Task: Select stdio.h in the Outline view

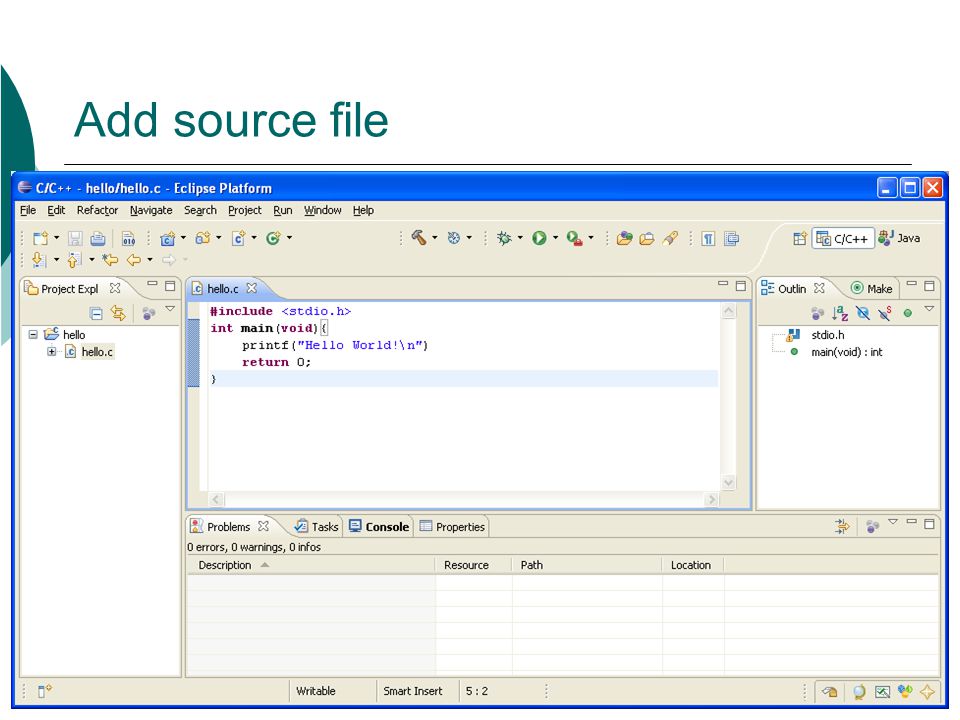Action: click(828, 335)
